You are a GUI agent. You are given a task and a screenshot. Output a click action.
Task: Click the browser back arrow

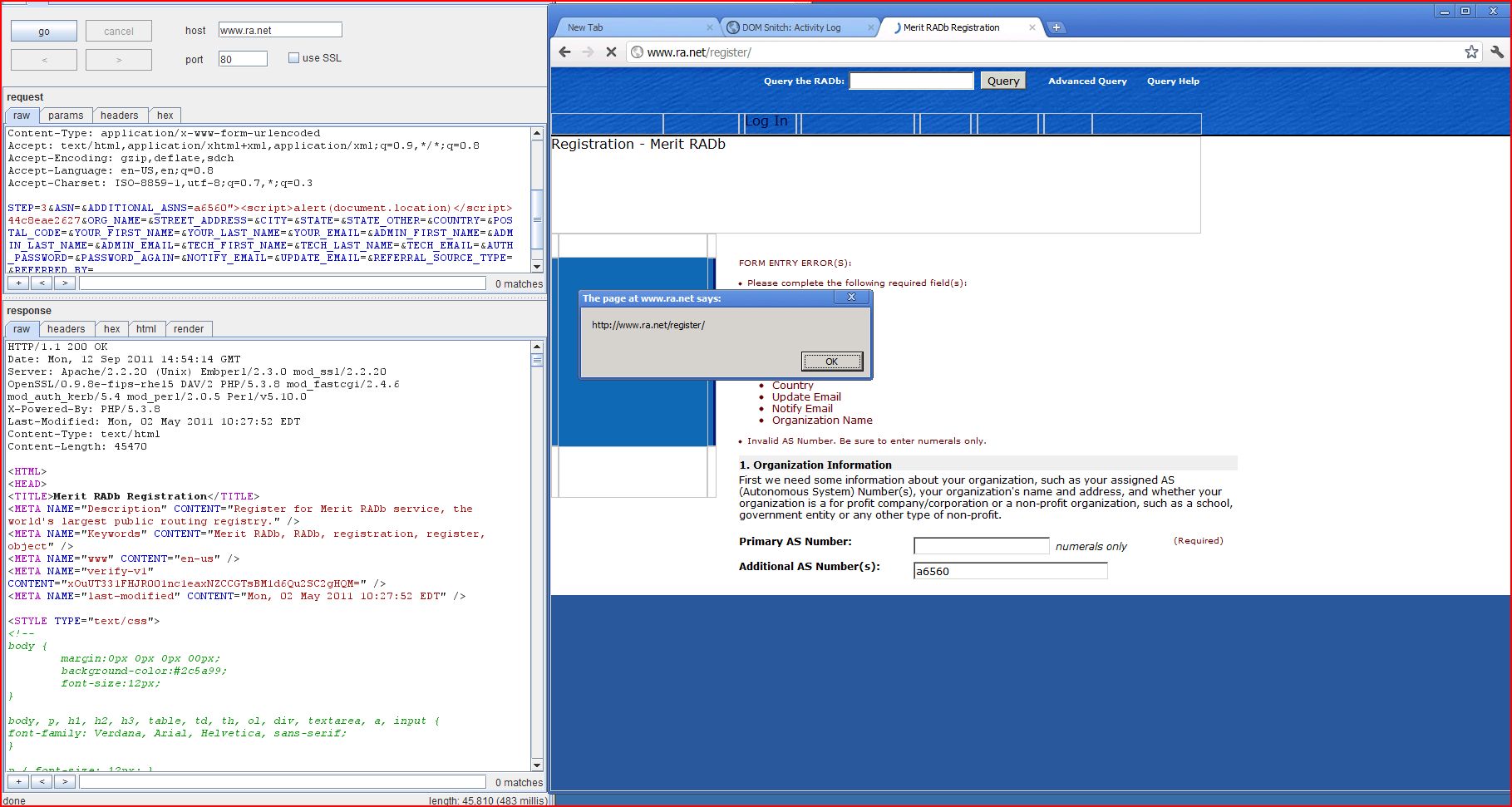[565, 52]
